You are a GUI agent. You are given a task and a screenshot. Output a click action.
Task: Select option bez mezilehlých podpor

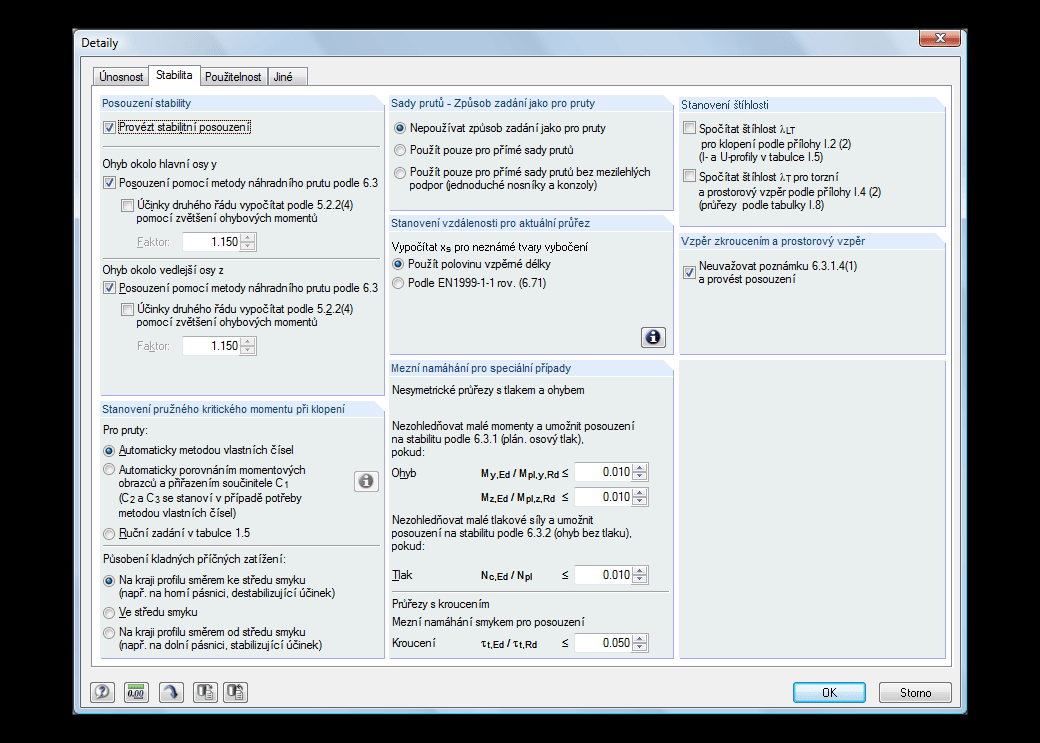coord(399,172)
